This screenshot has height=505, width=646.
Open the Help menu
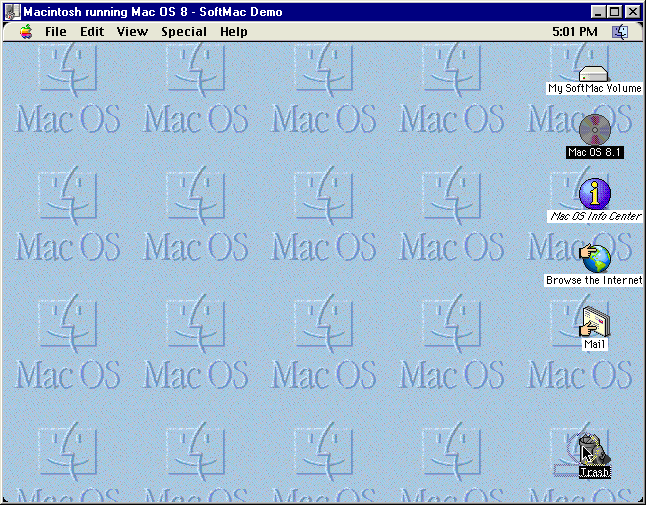coord(234,32)
